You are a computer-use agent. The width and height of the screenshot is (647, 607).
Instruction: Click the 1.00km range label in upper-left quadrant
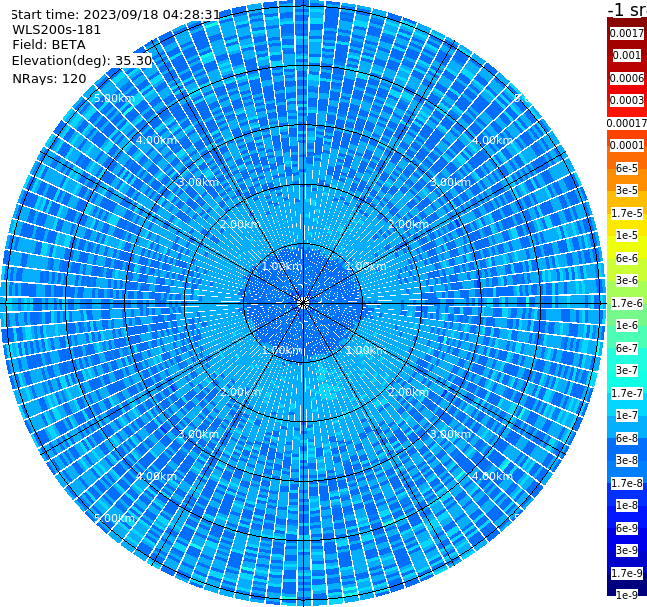tap(282, 266)
